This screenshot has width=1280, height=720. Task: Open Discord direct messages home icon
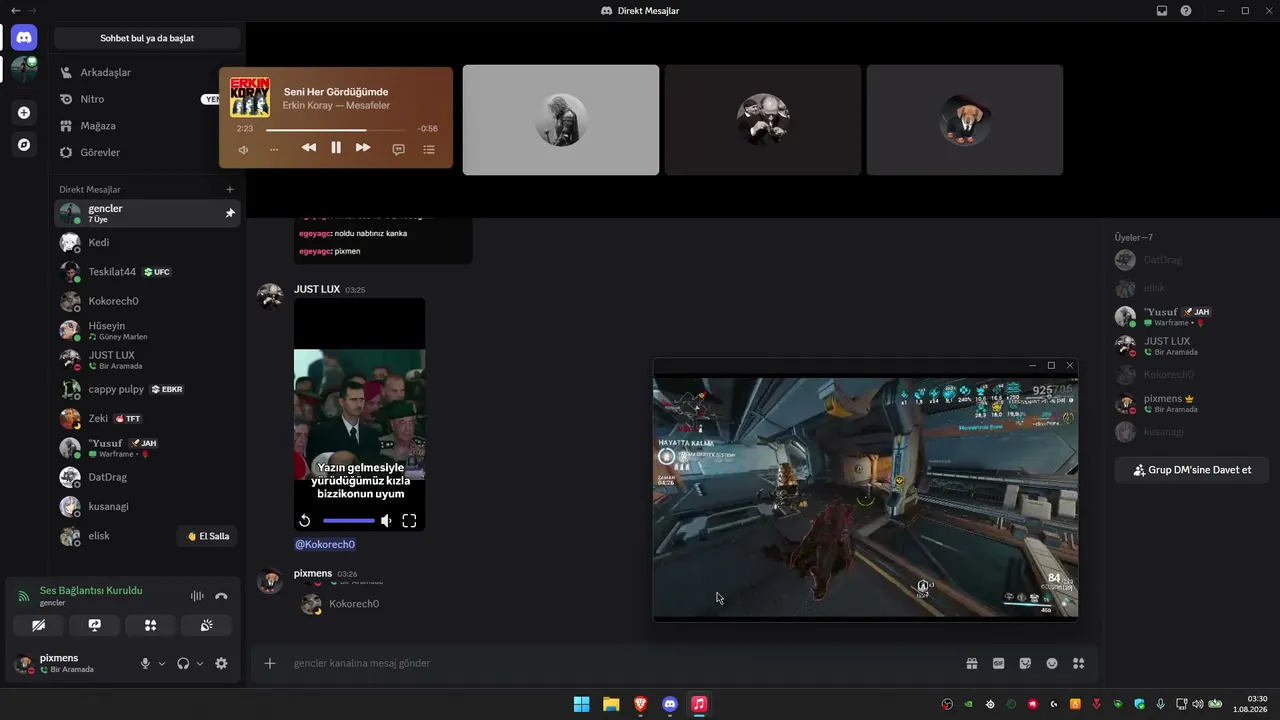click(24, 38)
